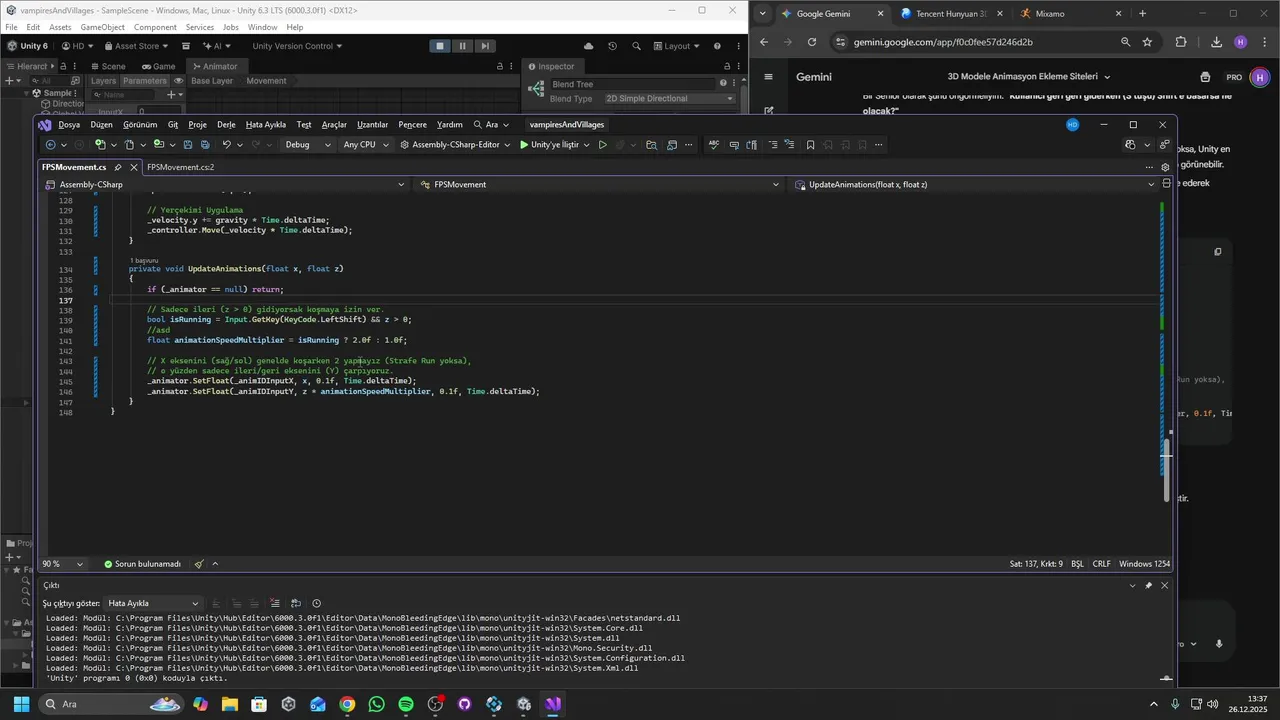This screenshot has width=1280, height=720.
Task: Open File Explorer from the taskbar
Action: [230, 704]
